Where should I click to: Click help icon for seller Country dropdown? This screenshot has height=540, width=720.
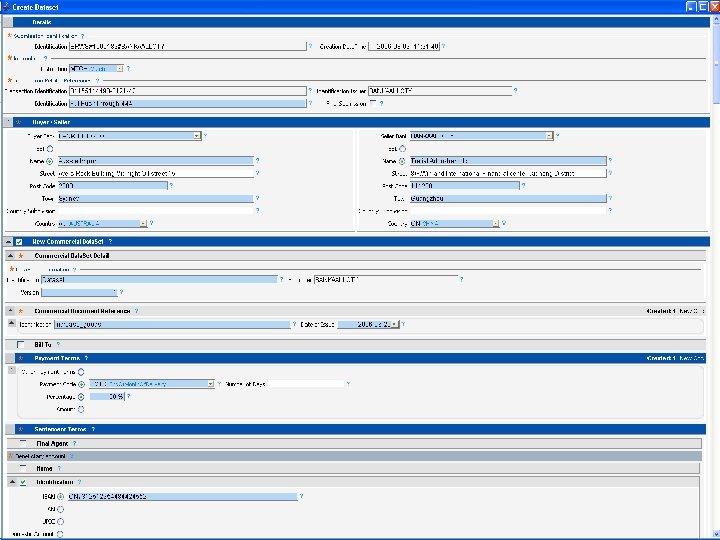[x=504, y=223]
